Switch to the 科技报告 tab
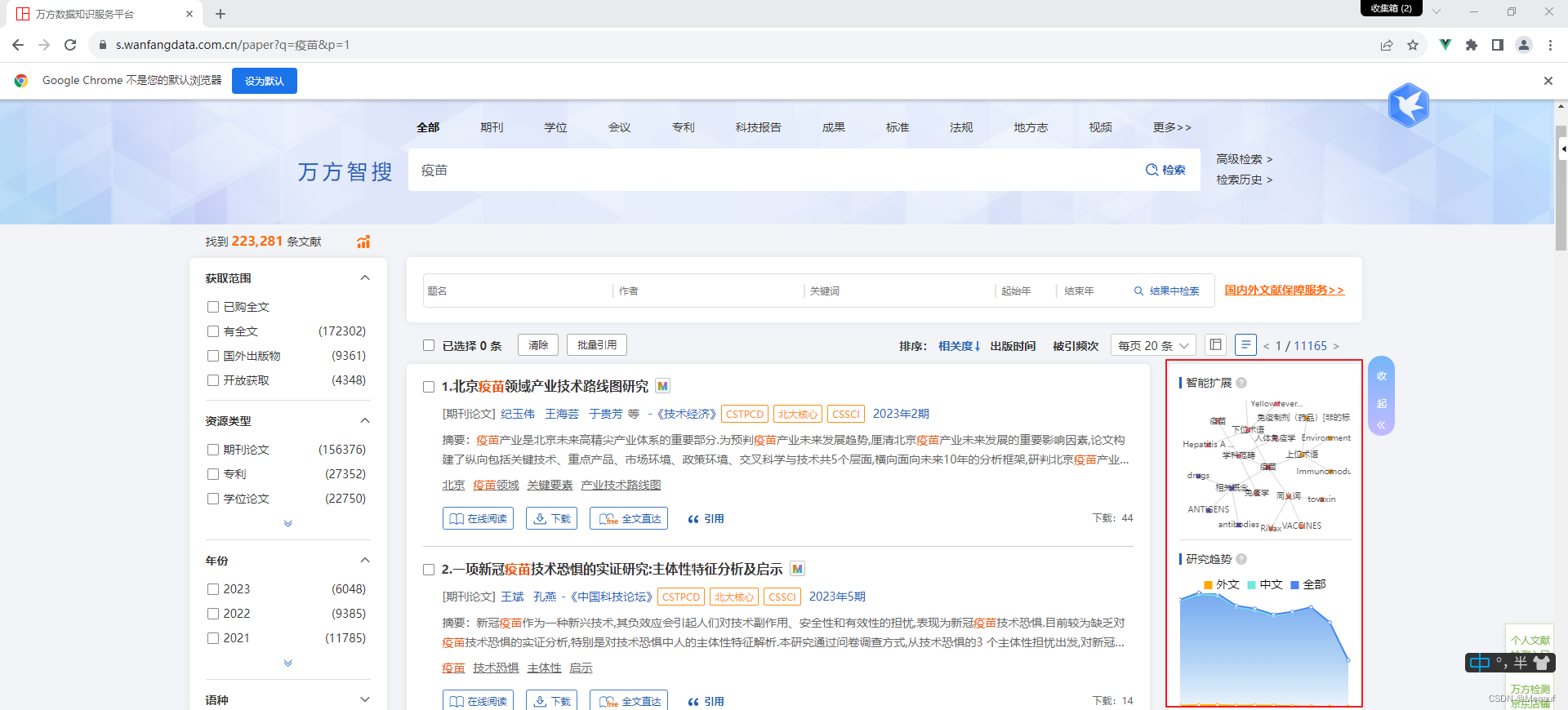Screen dimensions: 1568x710 point(758,127)
